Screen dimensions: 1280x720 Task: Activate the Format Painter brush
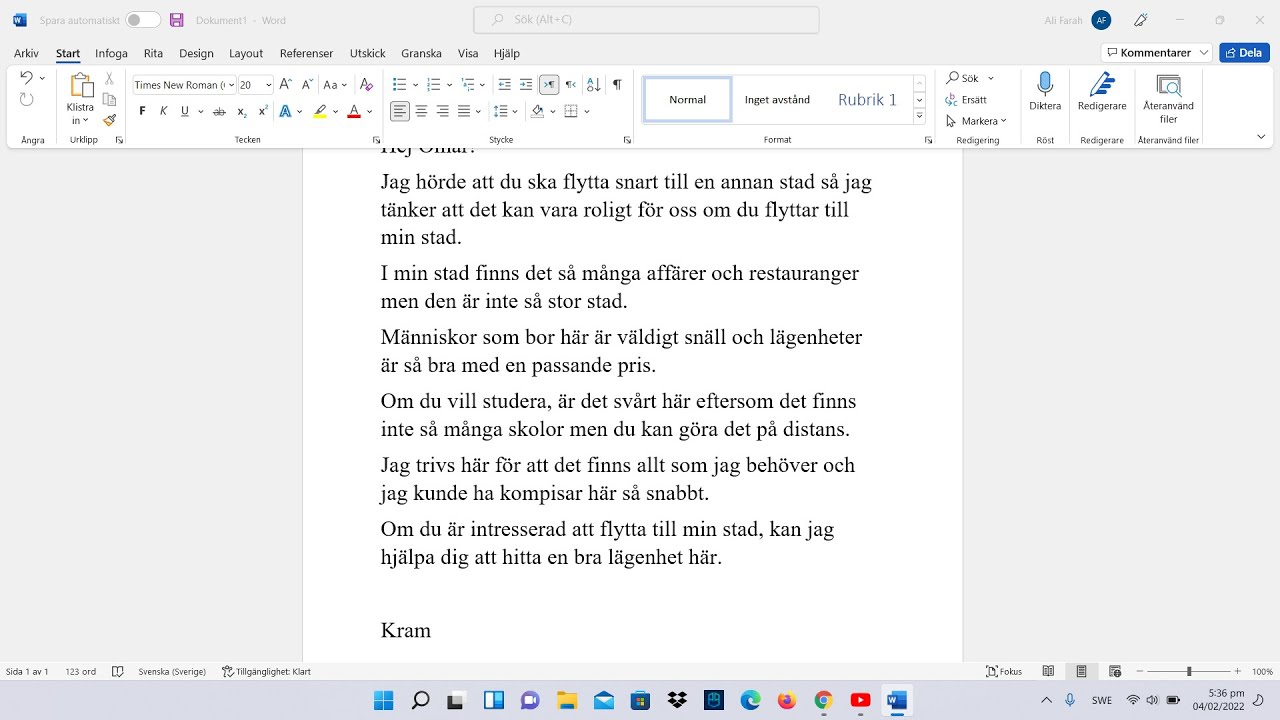109,120
